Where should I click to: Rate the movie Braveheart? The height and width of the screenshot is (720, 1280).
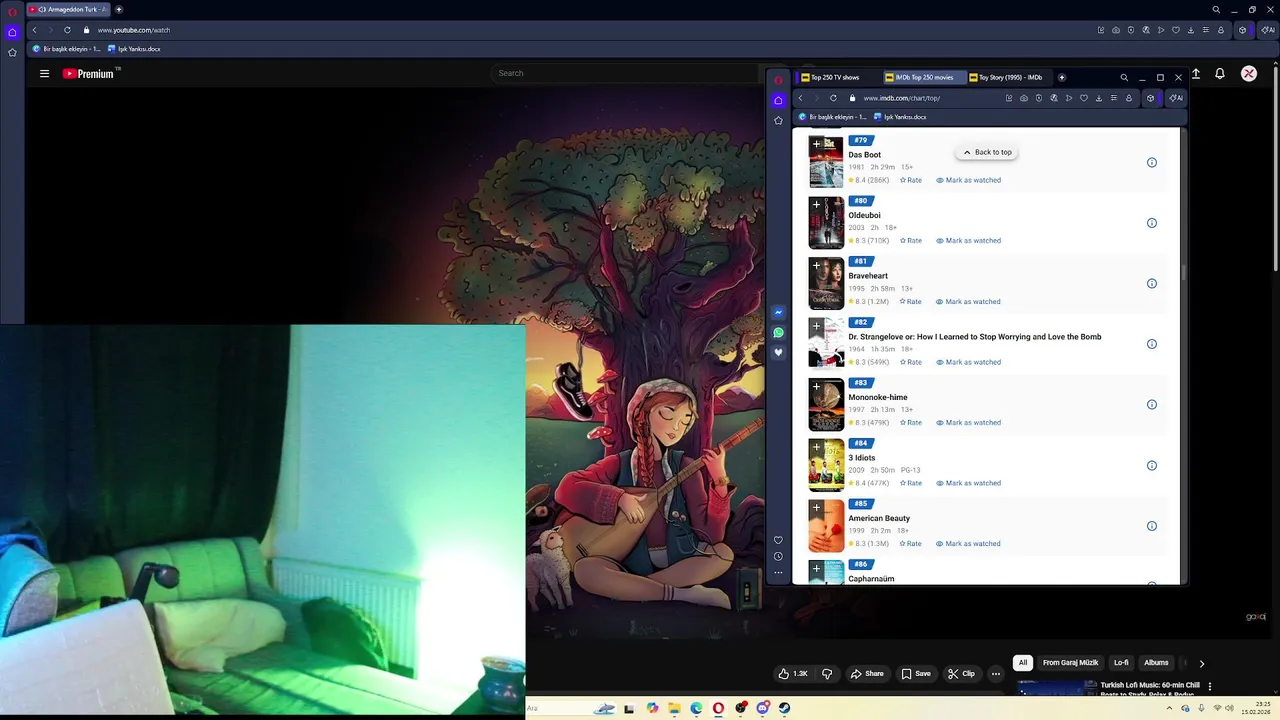click(x=911, y=302)
